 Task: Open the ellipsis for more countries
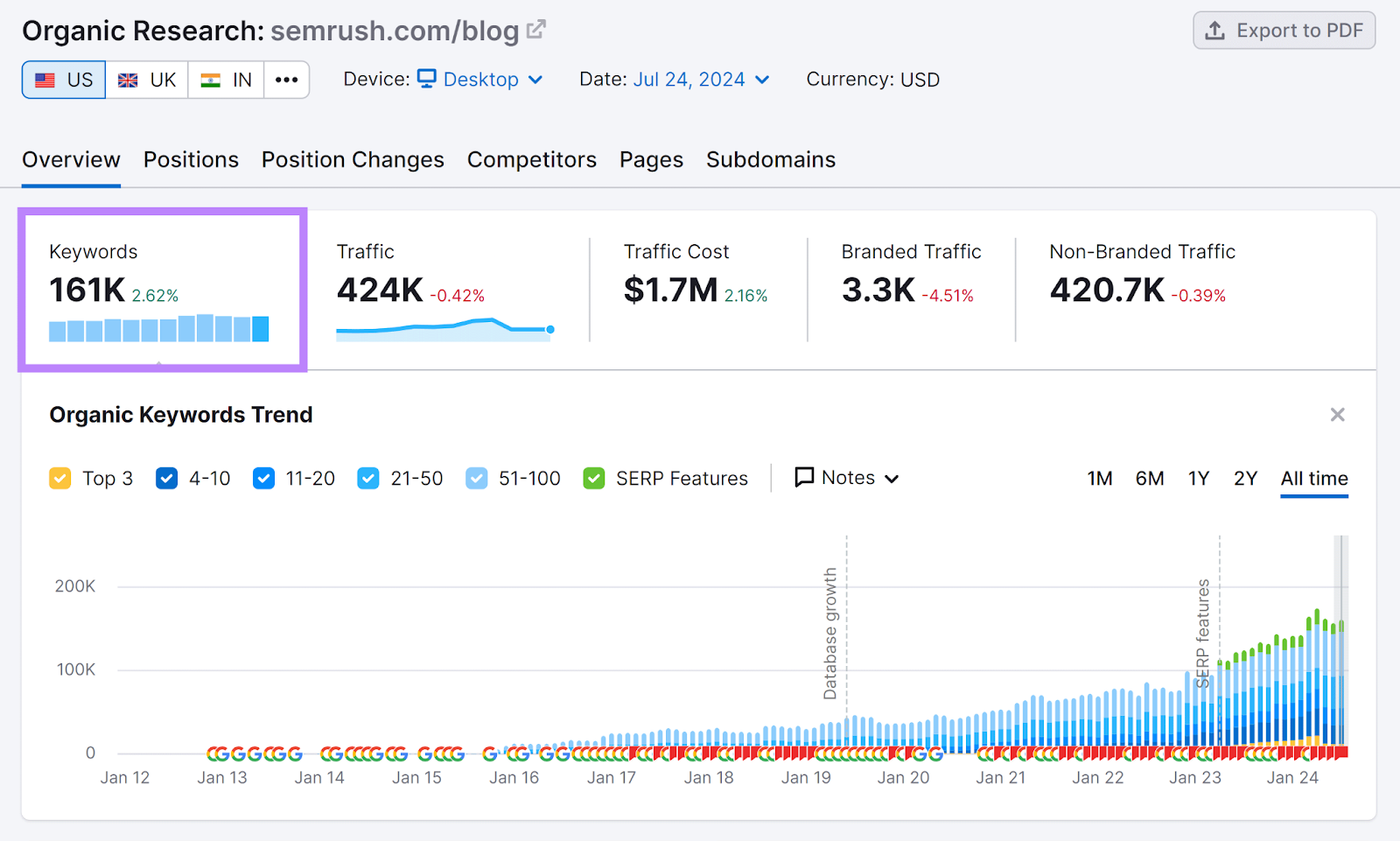(x=286, y=79)
